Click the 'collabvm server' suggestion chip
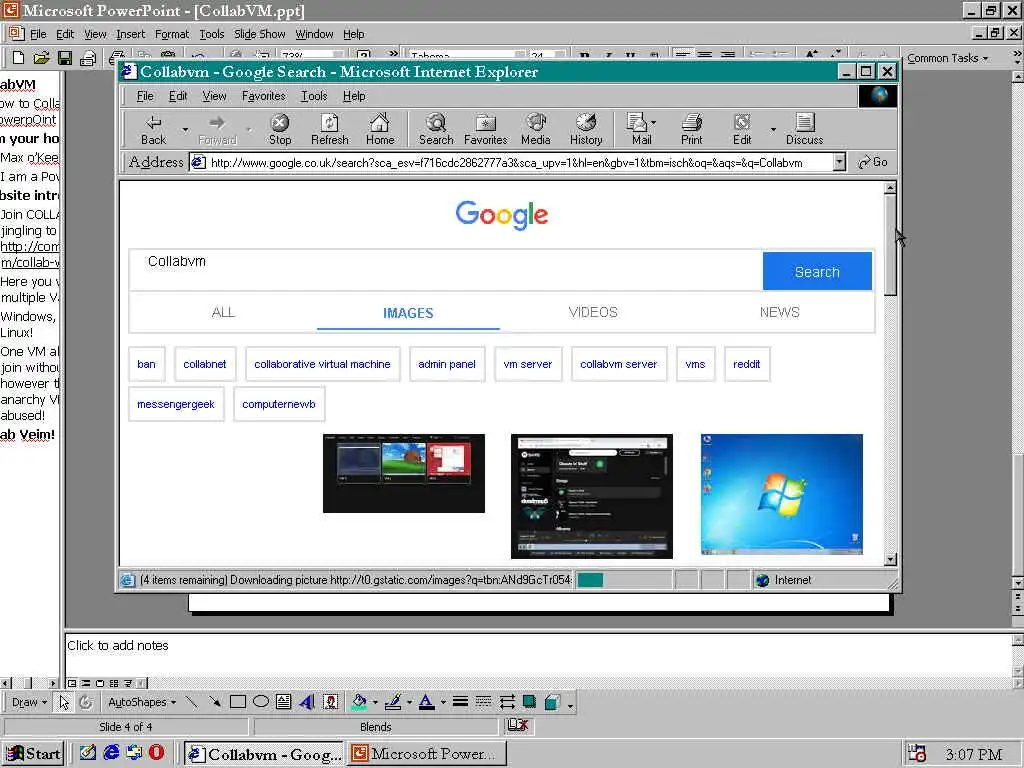This screenshot has width=1024, height=768. pyautogui.click(x=618, y=364)
